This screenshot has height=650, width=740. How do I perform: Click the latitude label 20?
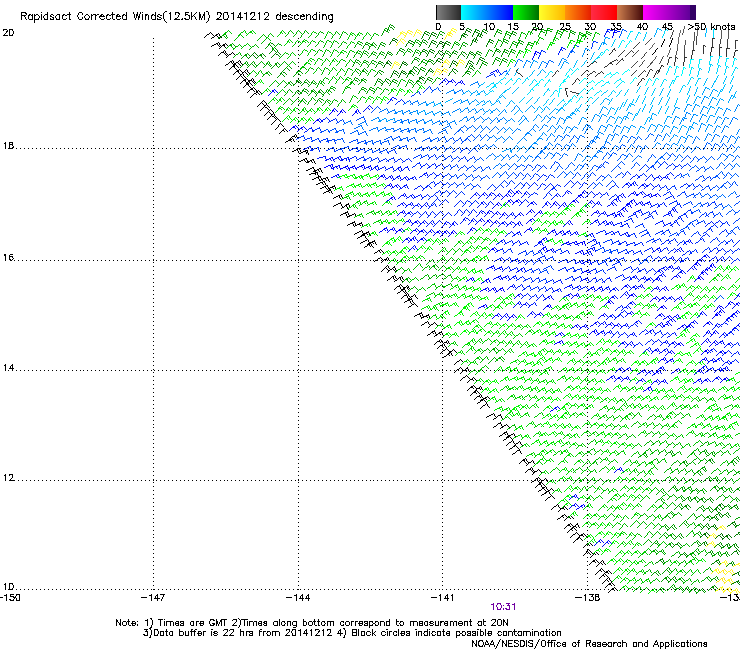(8, 33)
